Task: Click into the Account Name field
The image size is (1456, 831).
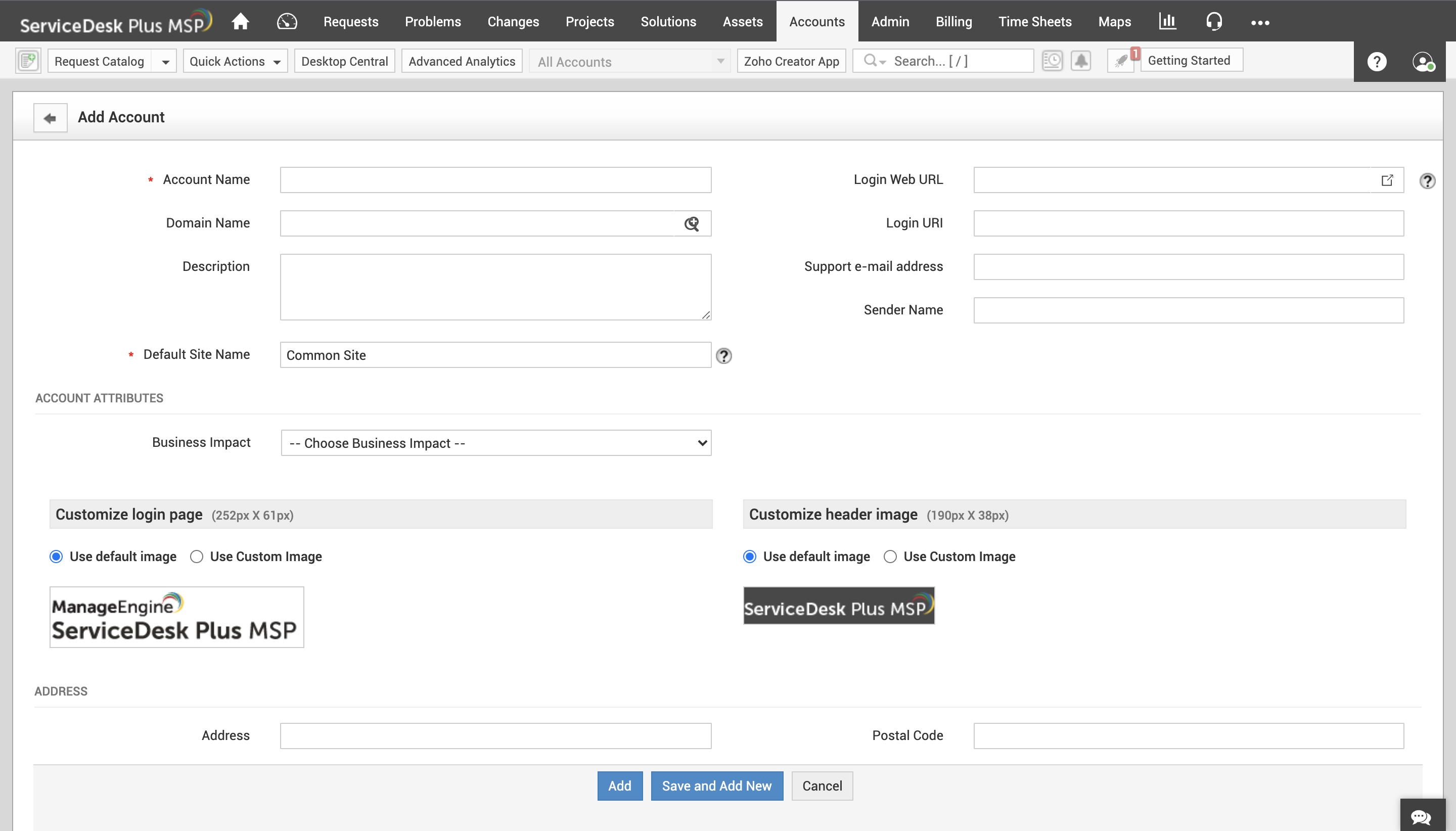Action: coord(495,180)
